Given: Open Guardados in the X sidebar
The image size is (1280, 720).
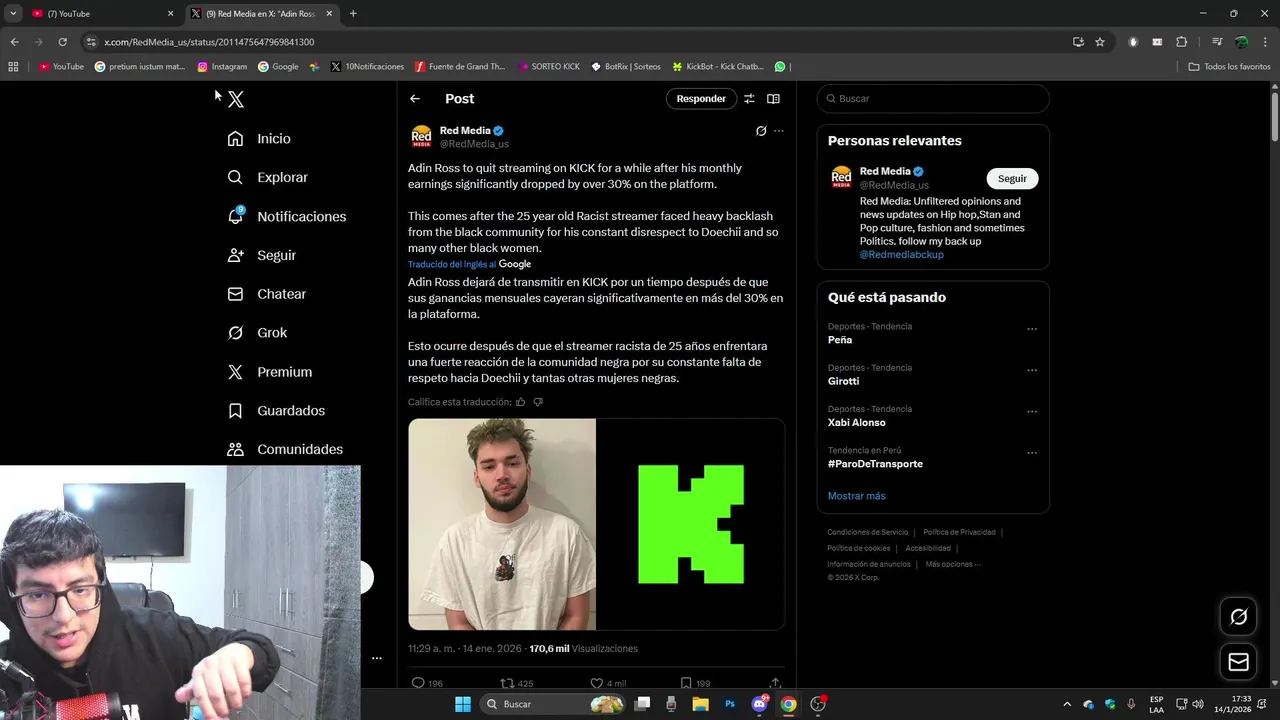Looking at the screenshot, I should [x=276, y=411].
